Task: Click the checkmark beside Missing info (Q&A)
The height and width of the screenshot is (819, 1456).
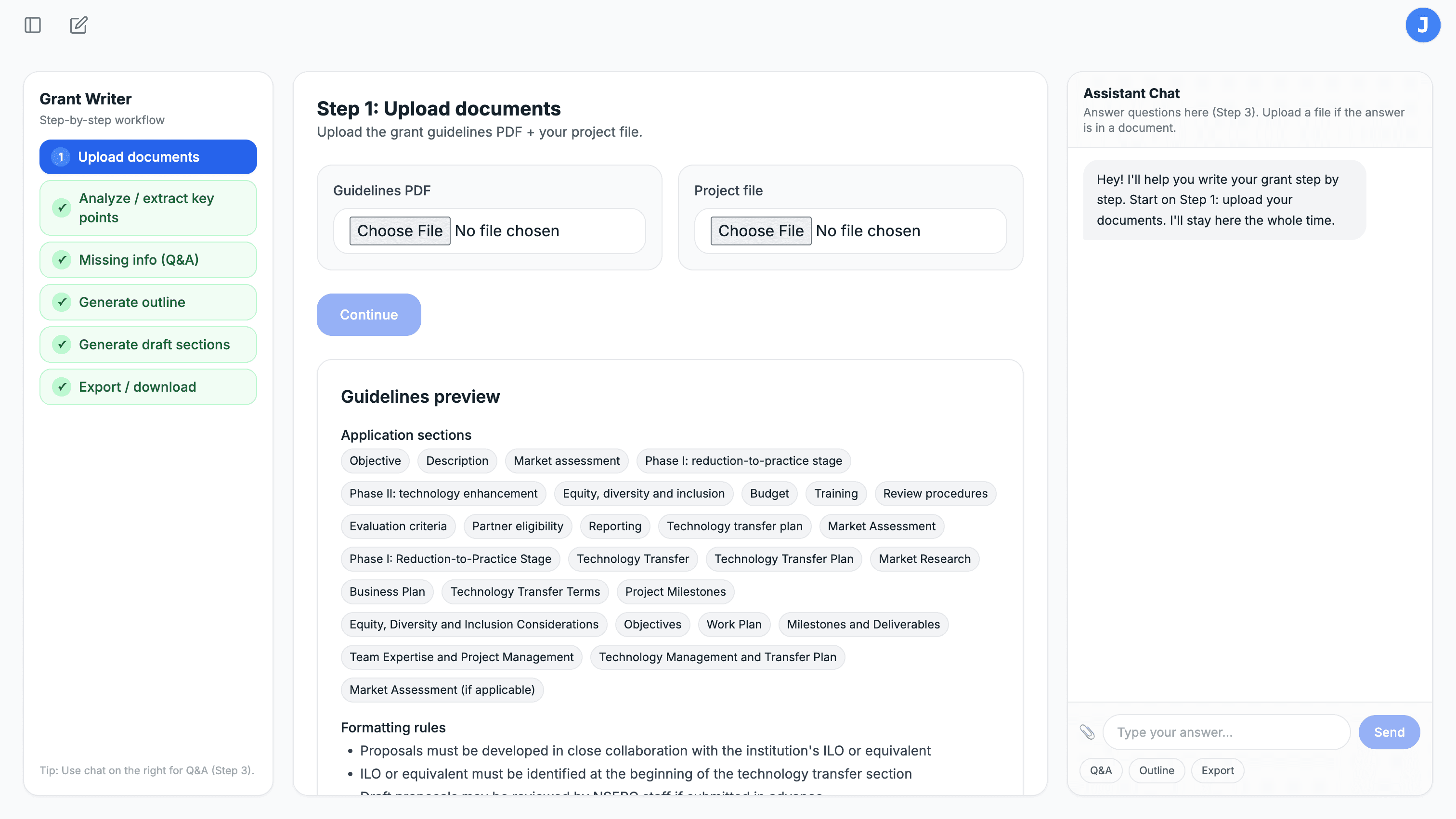Action: point(62,260)
